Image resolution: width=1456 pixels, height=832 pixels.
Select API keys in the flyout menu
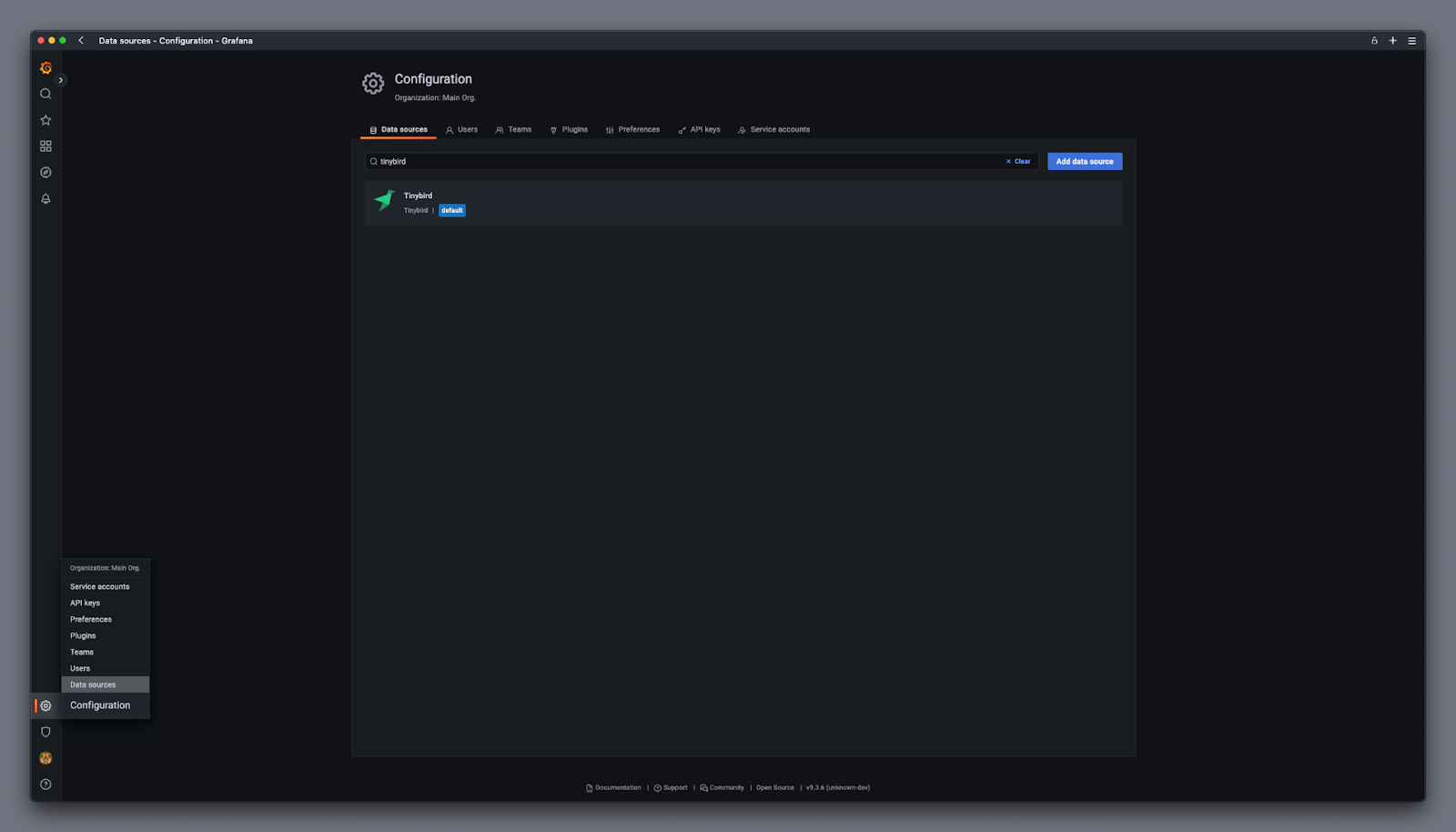(x=86, y=603)
